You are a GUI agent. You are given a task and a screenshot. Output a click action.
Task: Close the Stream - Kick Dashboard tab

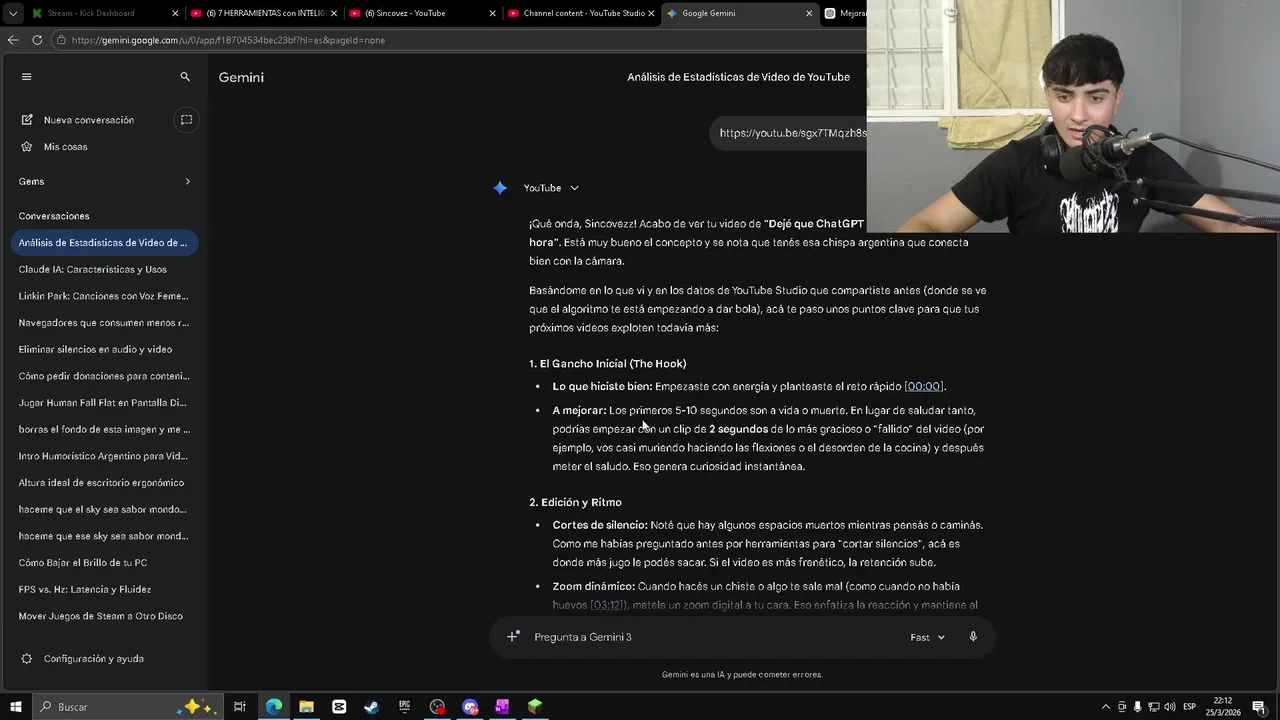[x=176, y=13]
